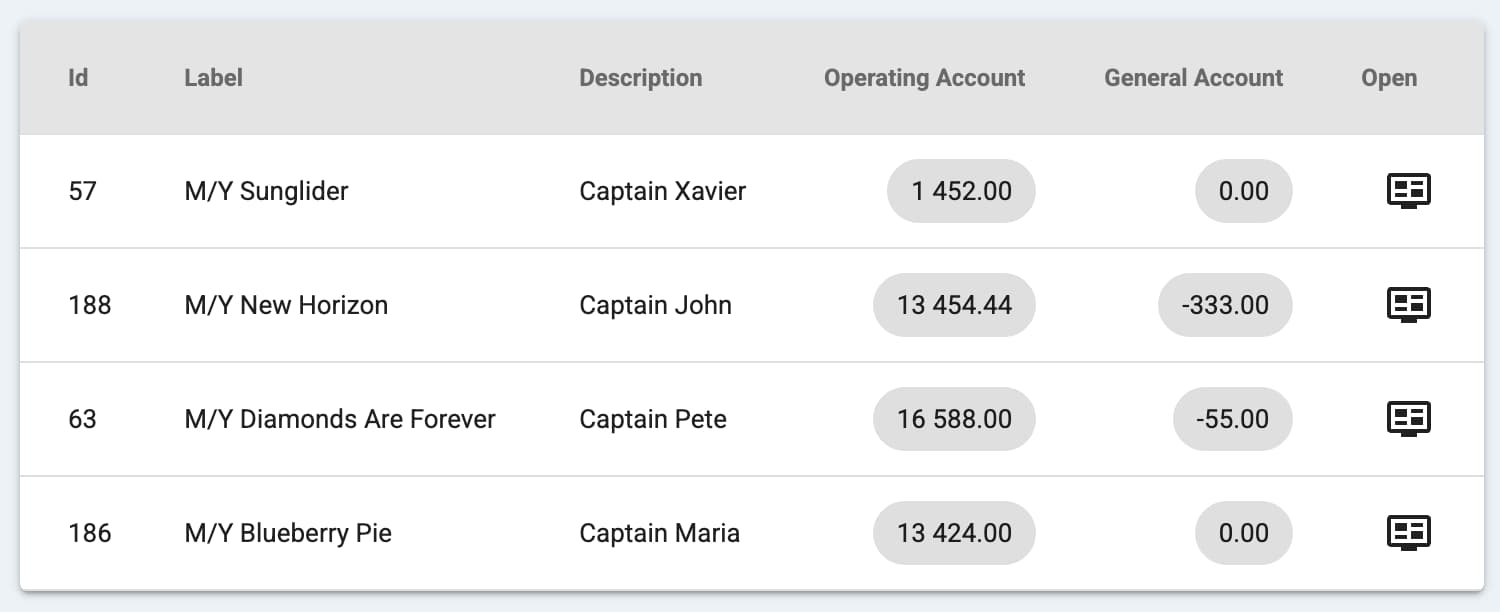Image resolution: width=1500 pixels, height=612 pixels.
Task: Select the Id cell showing 188
Action: tap(89, 305)
